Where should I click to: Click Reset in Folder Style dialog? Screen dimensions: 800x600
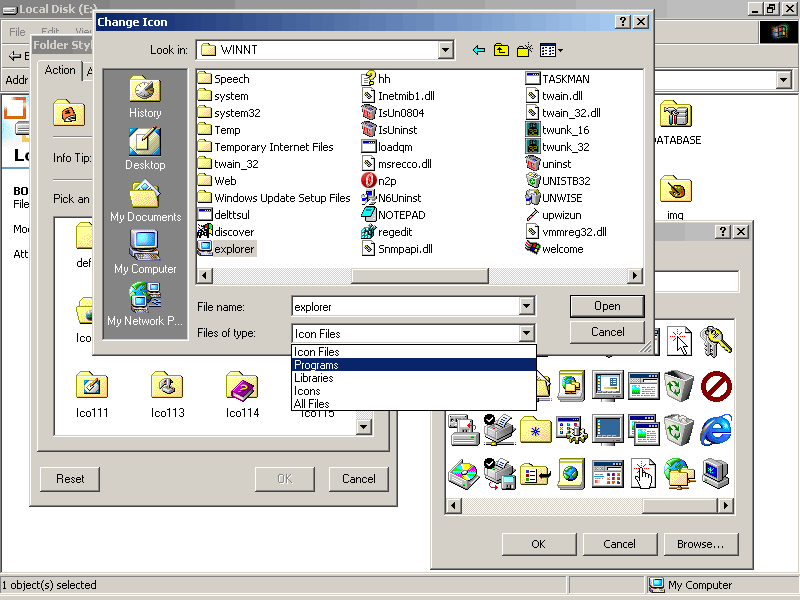70,479
